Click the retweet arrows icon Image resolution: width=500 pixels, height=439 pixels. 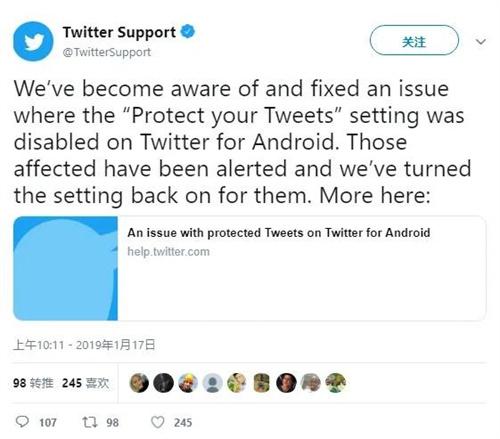[x=90, y=422]
